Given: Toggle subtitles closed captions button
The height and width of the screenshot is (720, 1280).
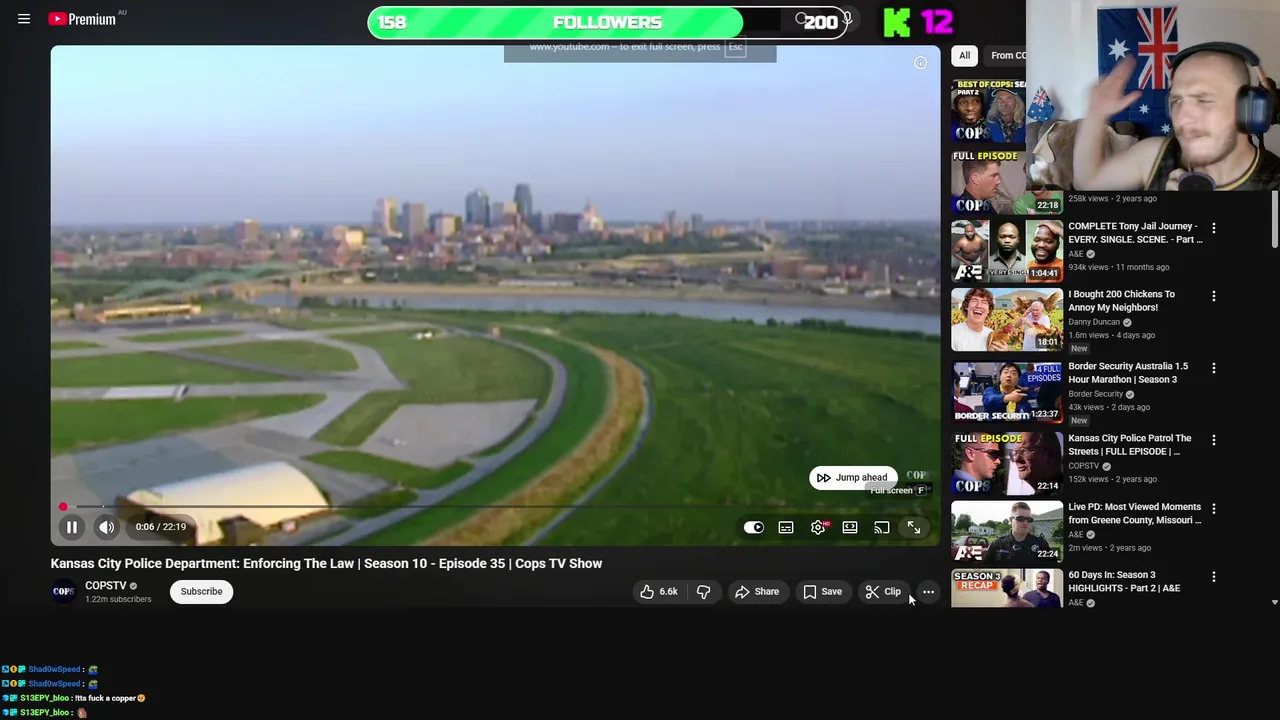Looking at the screenshot, I should [x=786, y=527].
